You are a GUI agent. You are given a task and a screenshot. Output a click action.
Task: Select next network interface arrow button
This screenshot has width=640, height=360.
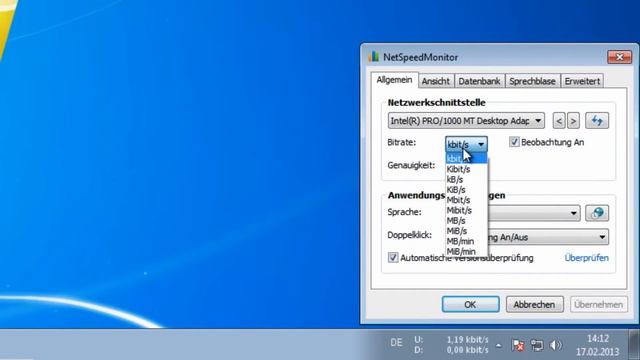click(573, 121)
